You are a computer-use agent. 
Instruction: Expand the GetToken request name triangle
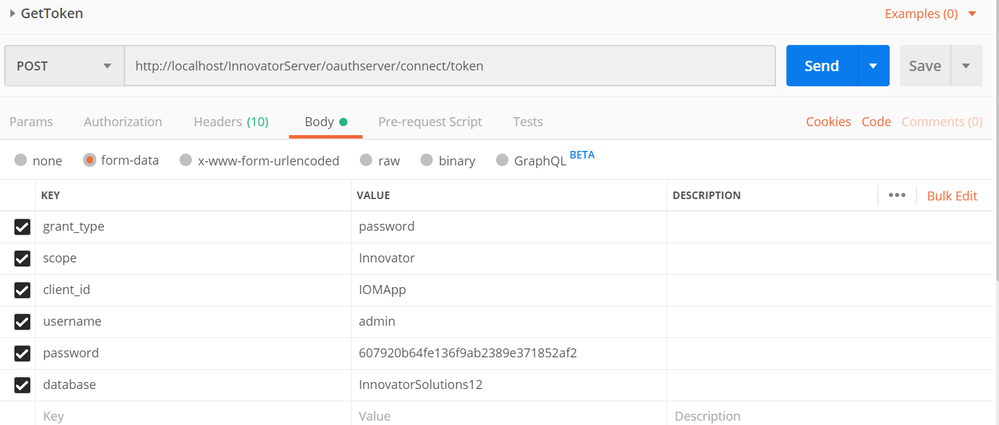[x=12, y=13]
